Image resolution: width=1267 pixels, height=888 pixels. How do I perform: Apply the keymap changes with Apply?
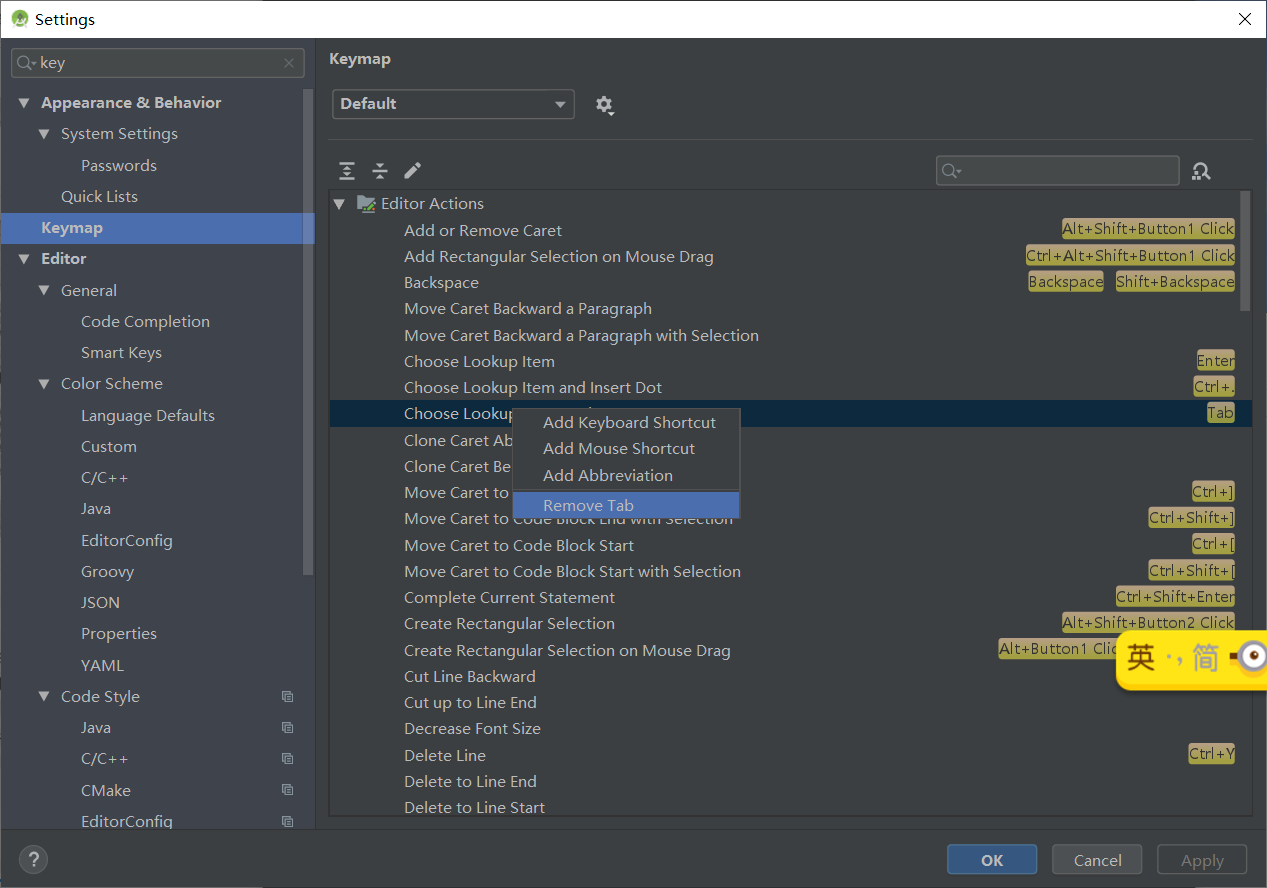tap(1201, 859)
